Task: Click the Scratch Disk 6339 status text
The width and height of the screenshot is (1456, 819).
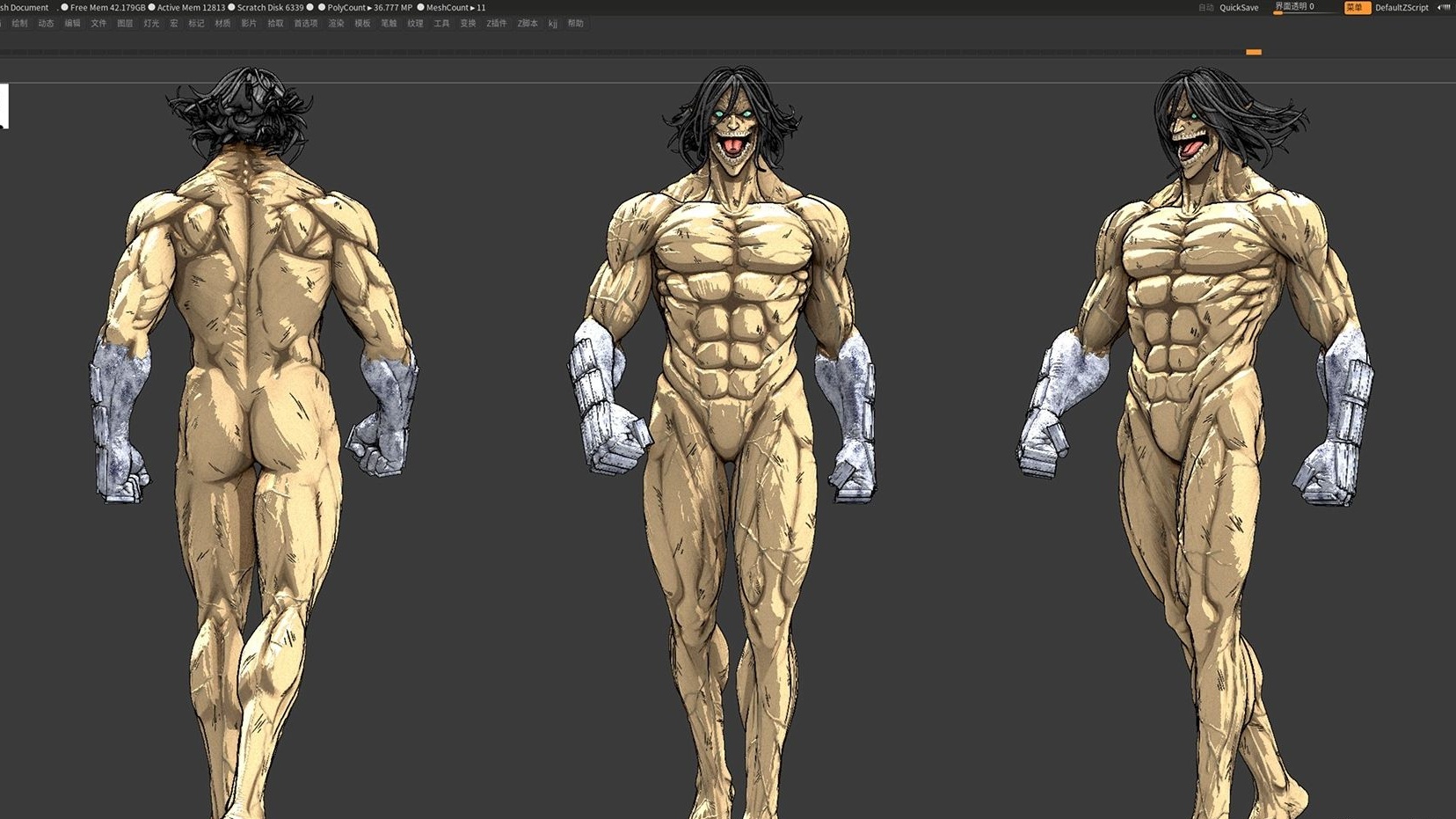Action: click(271, 8)
